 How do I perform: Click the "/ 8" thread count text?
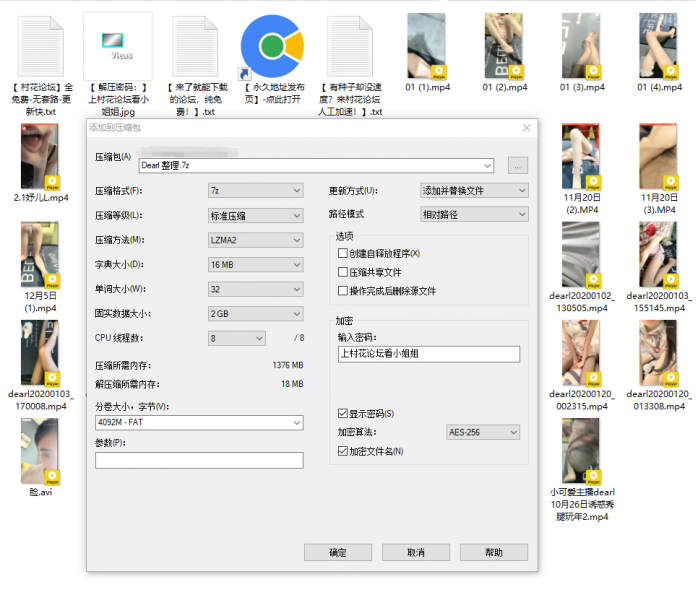299,338
